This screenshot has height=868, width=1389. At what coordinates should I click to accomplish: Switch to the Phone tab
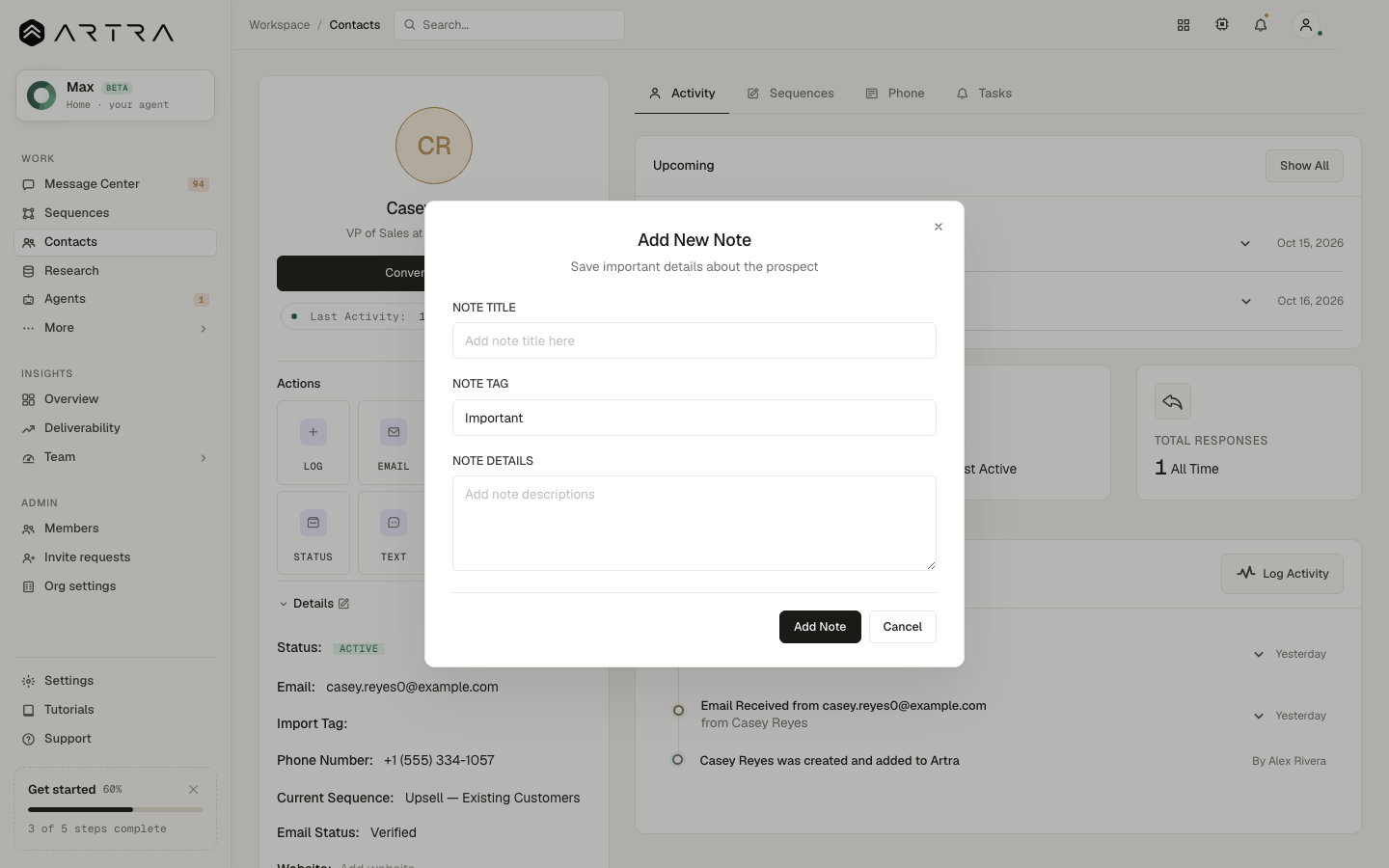coord(895,94)
